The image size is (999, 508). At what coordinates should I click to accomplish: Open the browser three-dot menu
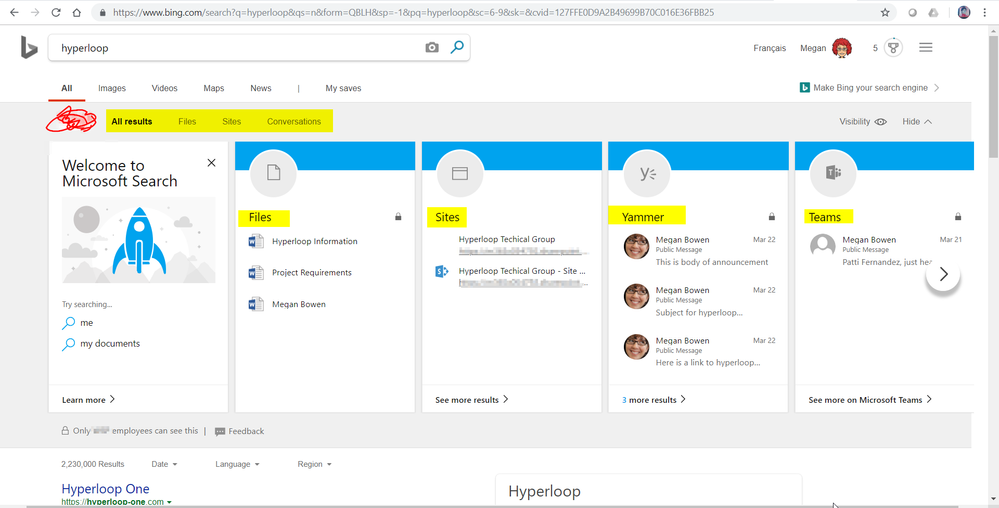985,12
